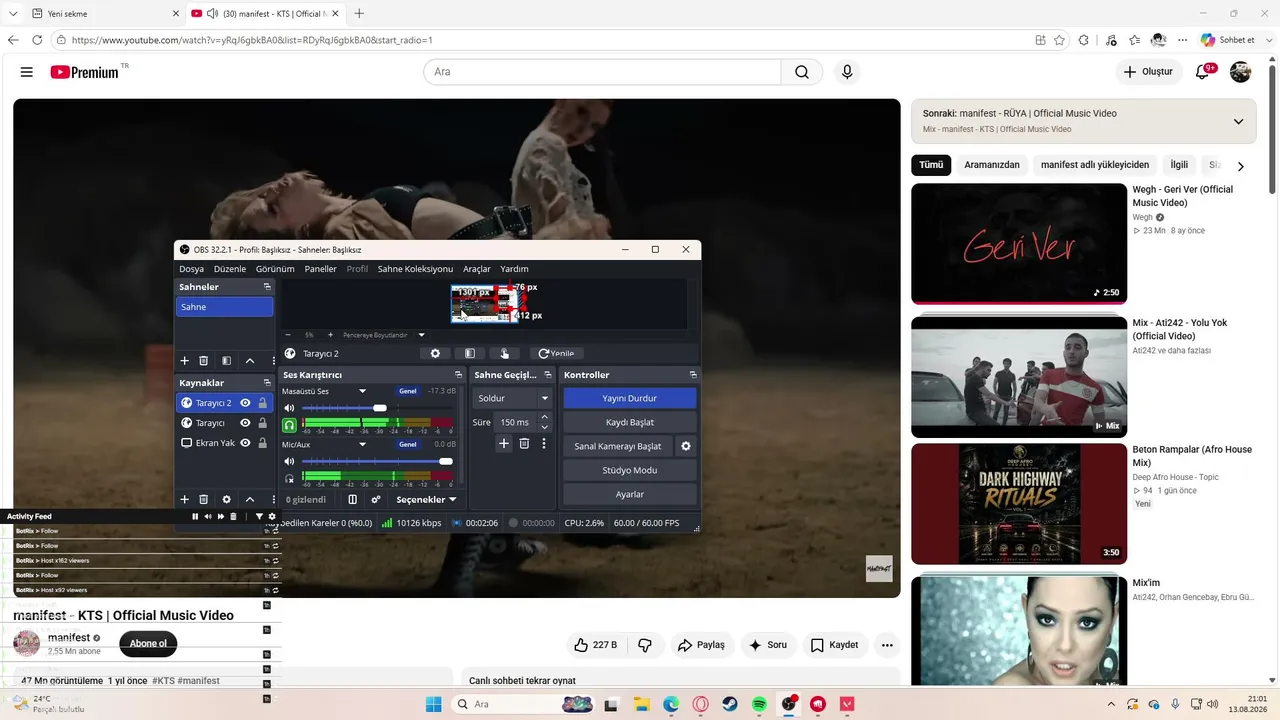Toggle lock on Ekran Yak source
This screenshot has height=720, width=1280.
(x=262, y=443)
